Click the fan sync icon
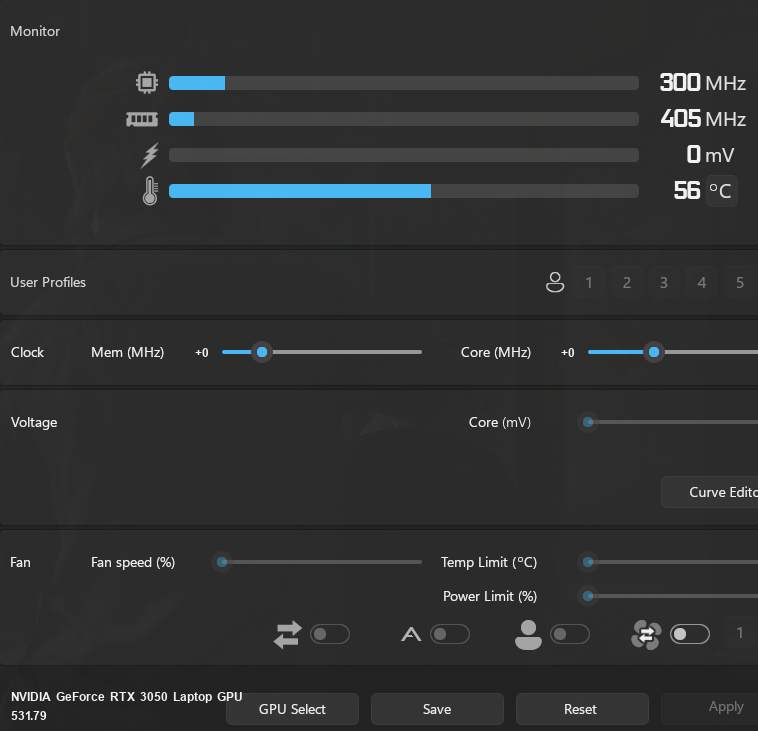The width and height of the screenshot is (758, 731). (646, 635)
